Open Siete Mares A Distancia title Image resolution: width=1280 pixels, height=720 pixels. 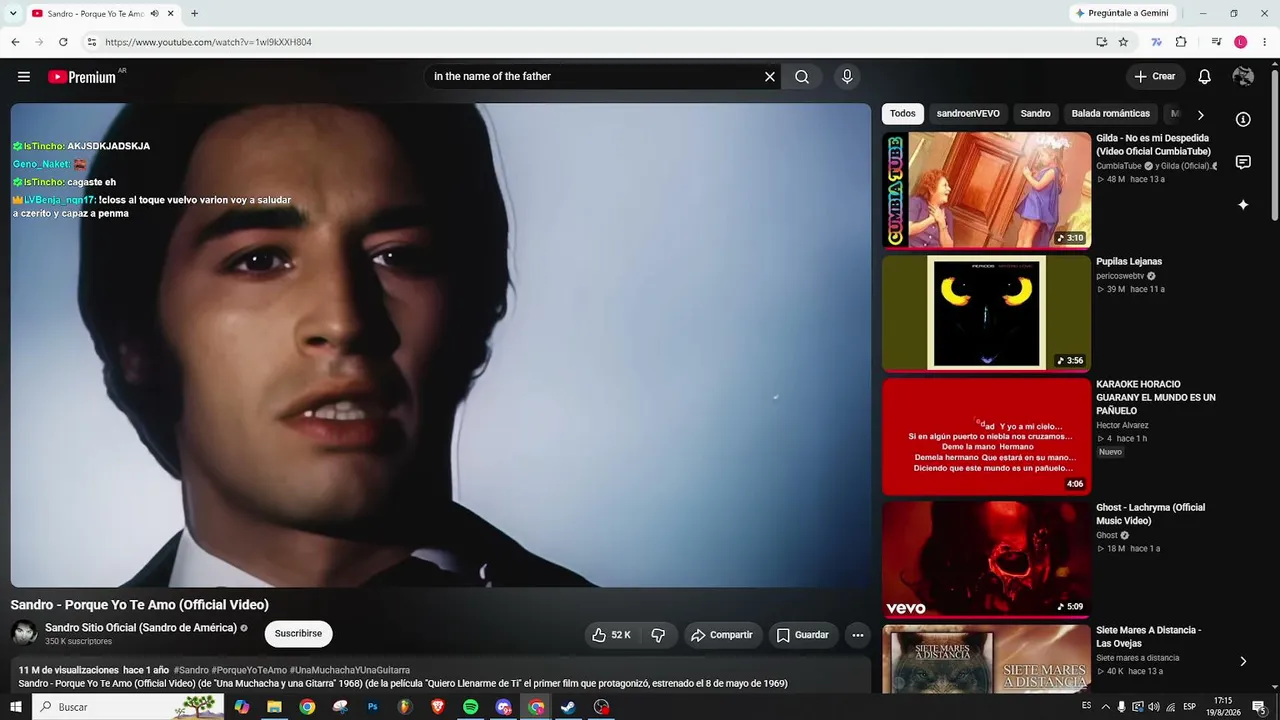coord(1149,637)
